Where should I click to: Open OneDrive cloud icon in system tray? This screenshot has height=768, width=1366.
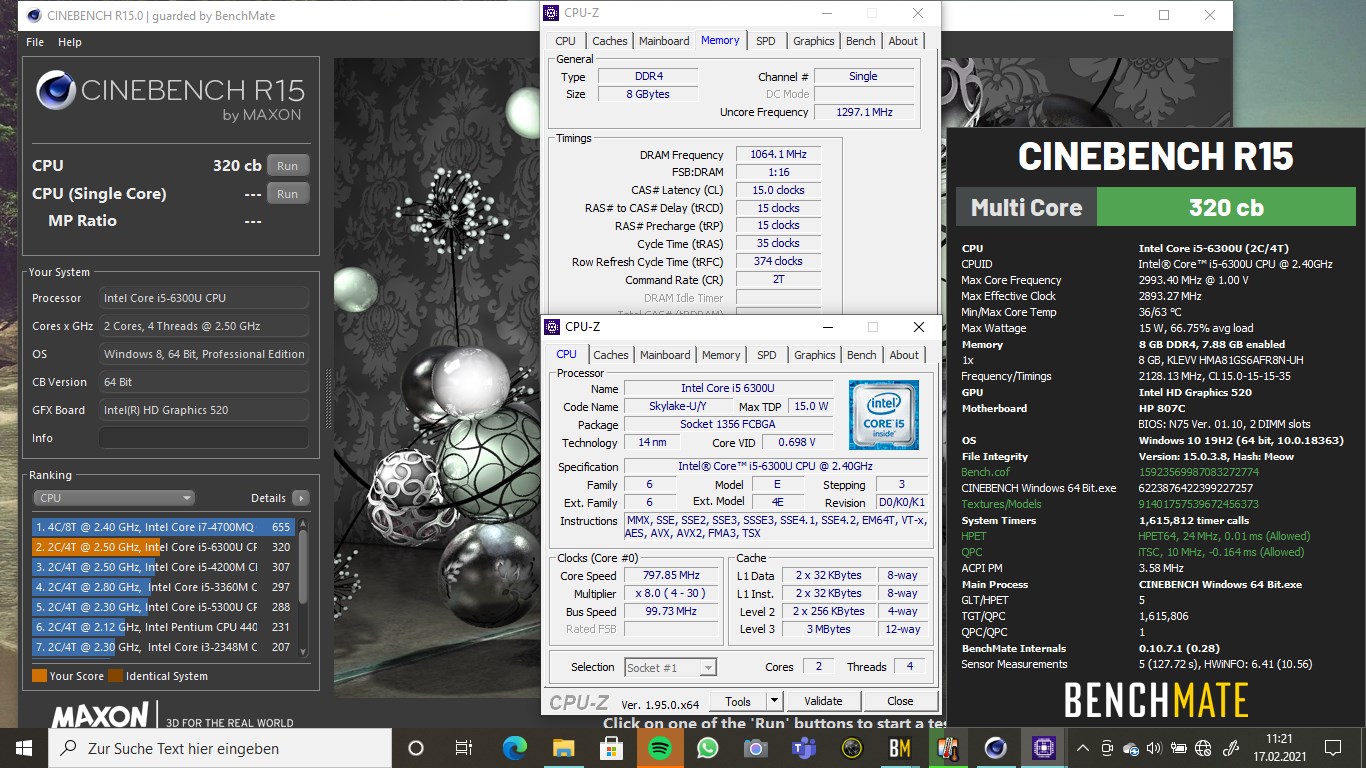click(1131, 748)
